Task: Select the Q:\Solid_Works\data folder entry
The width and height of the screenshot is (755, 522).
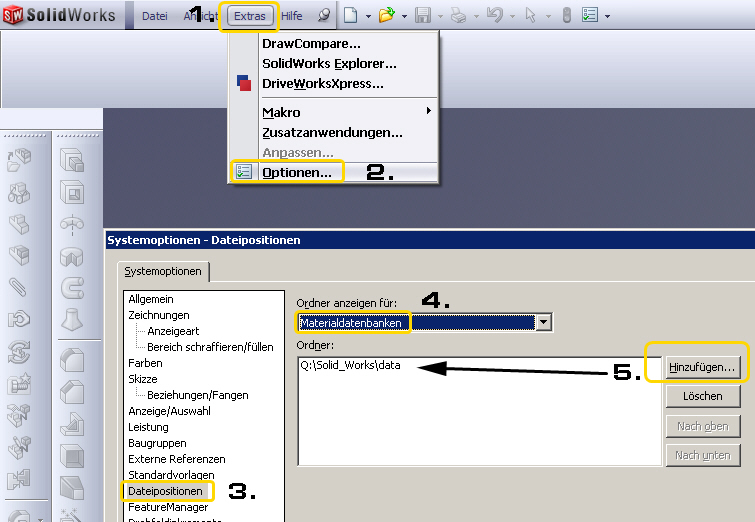Action: [351, 365]
